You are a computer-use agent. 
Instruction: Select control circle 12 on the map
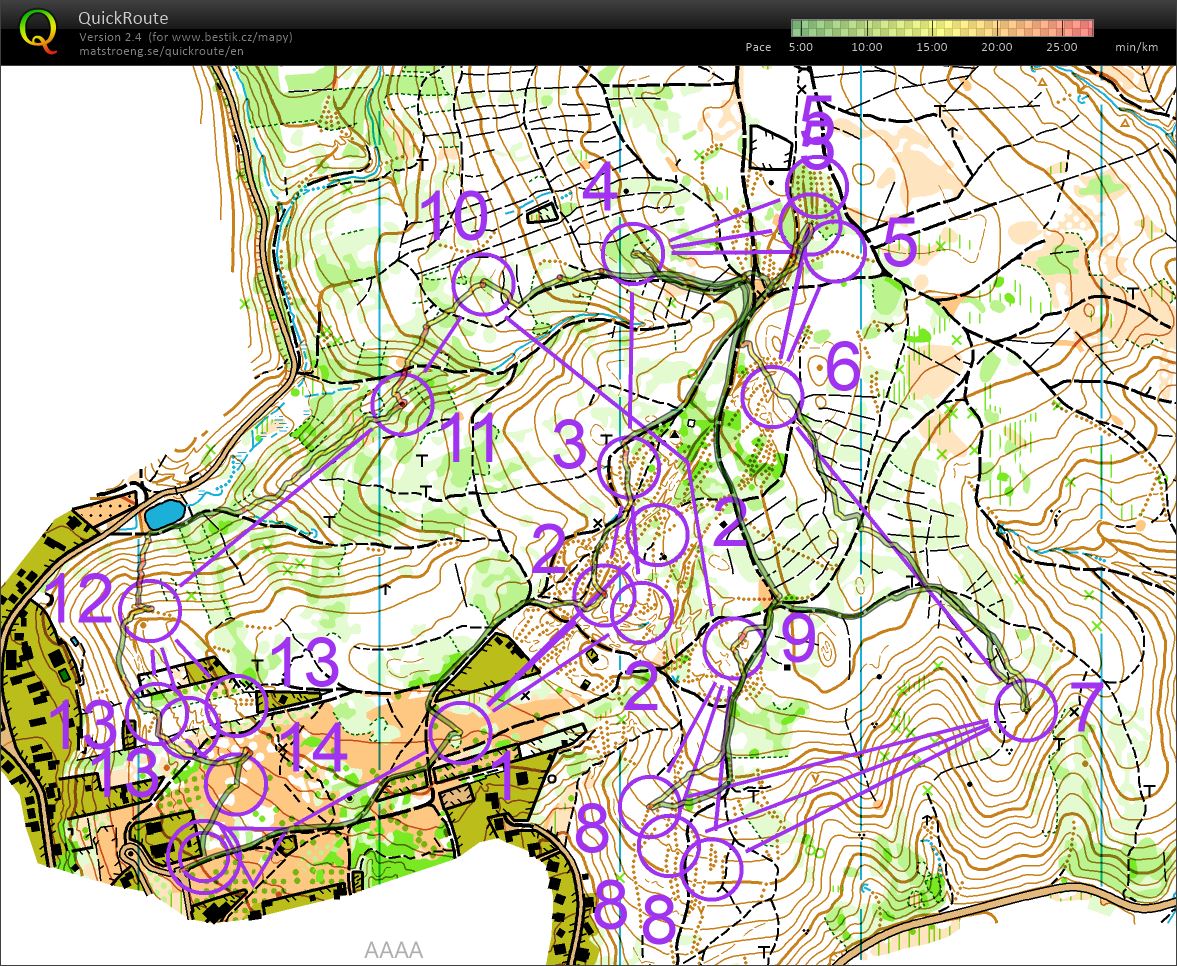click(x=149, y=610)
